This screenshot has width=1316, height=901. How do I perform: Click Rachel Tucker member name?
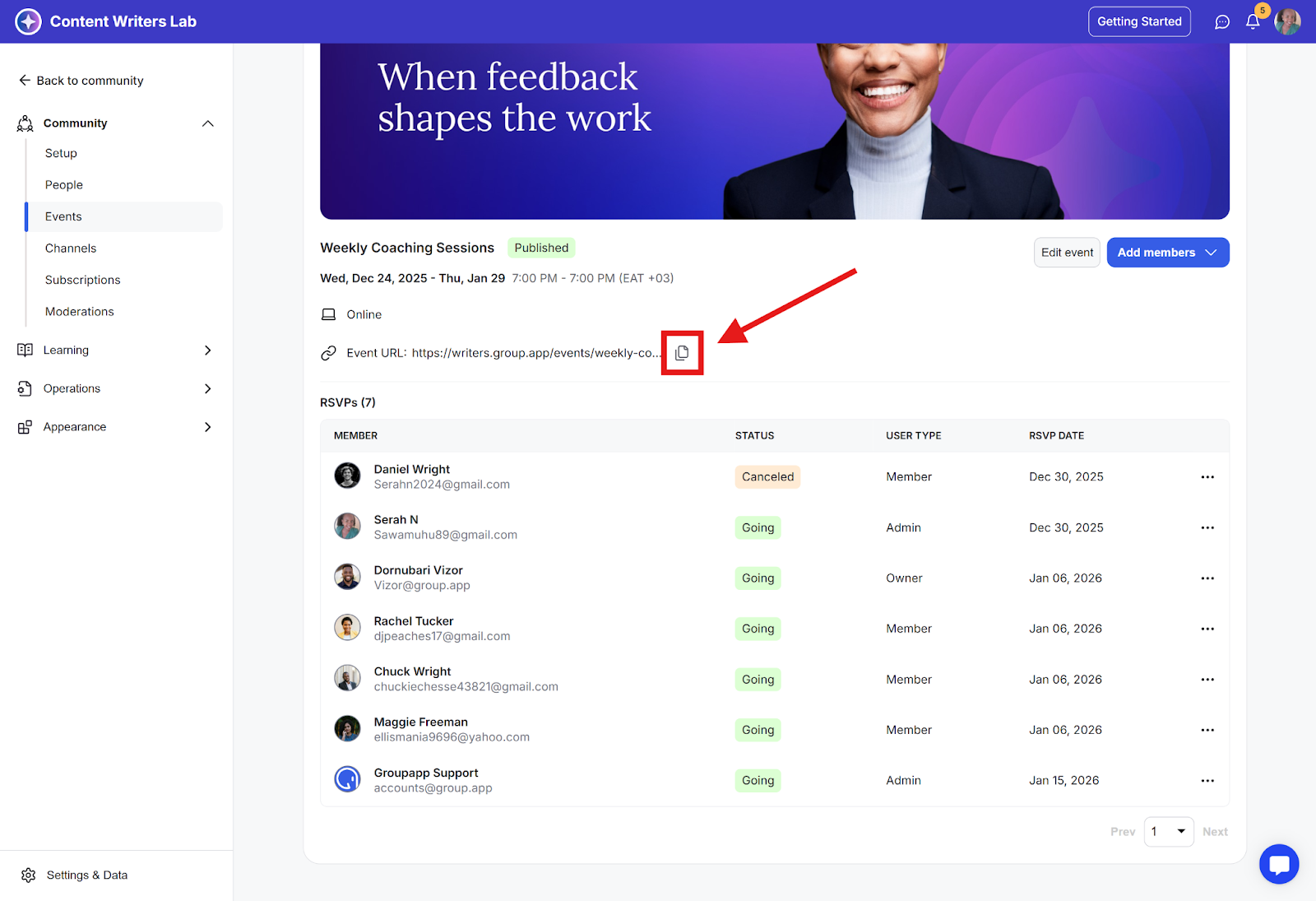point(414,621)
